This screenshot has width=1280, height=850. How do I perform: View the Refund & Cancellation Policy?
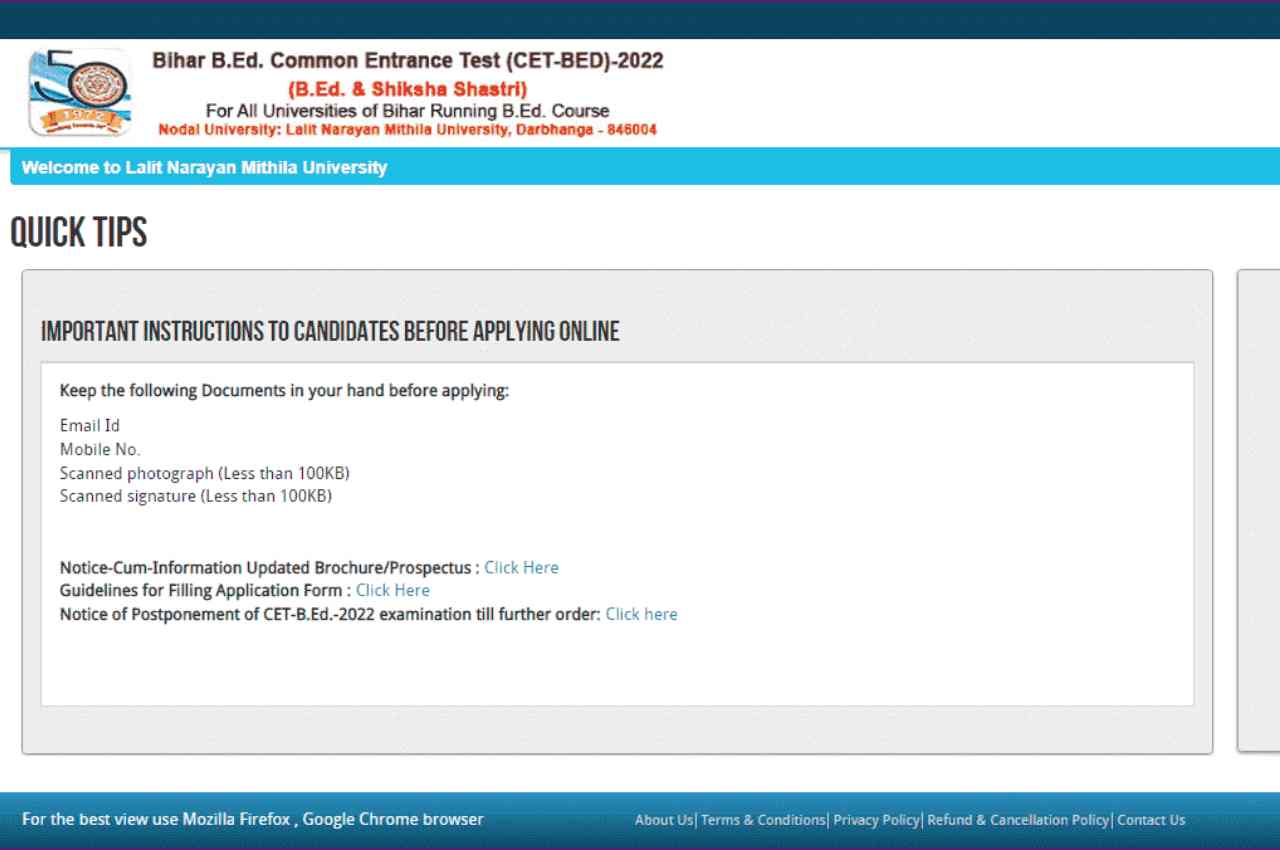pos(1018,820)
